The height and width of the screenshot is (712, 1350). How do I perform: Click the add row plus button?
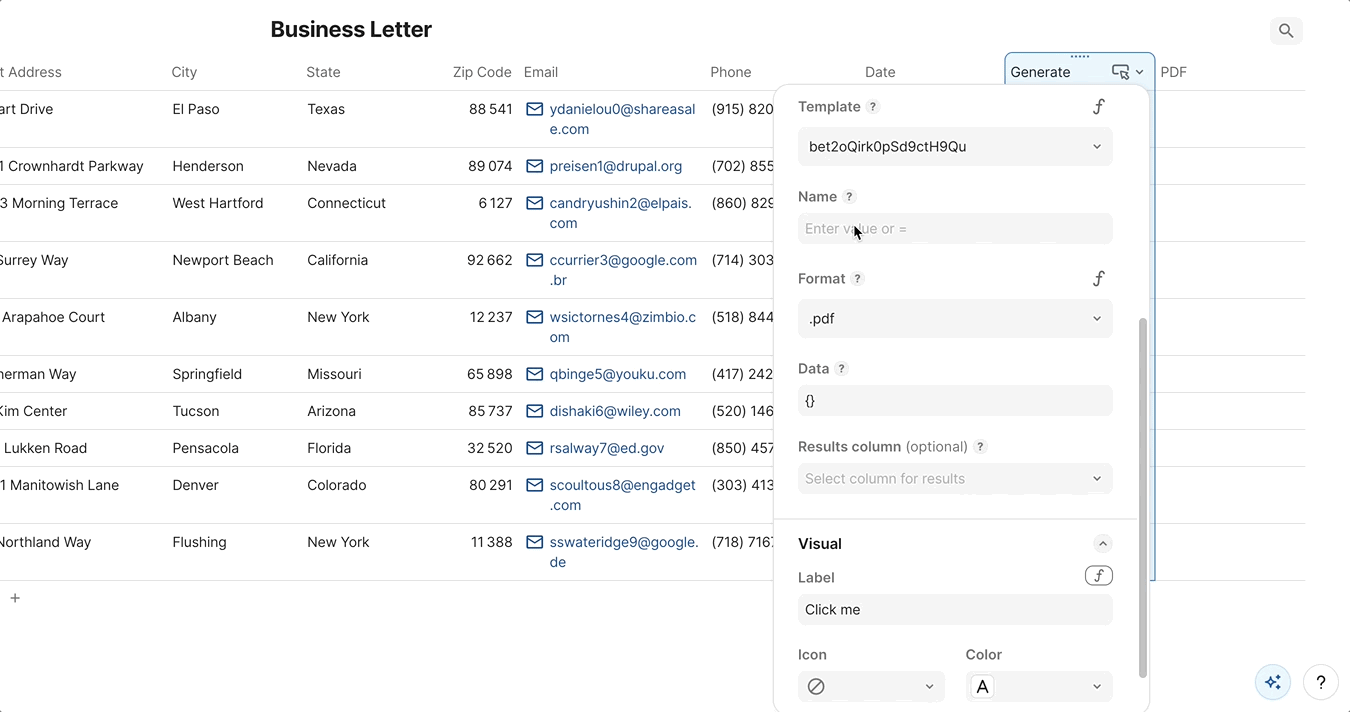coord(15,598)
